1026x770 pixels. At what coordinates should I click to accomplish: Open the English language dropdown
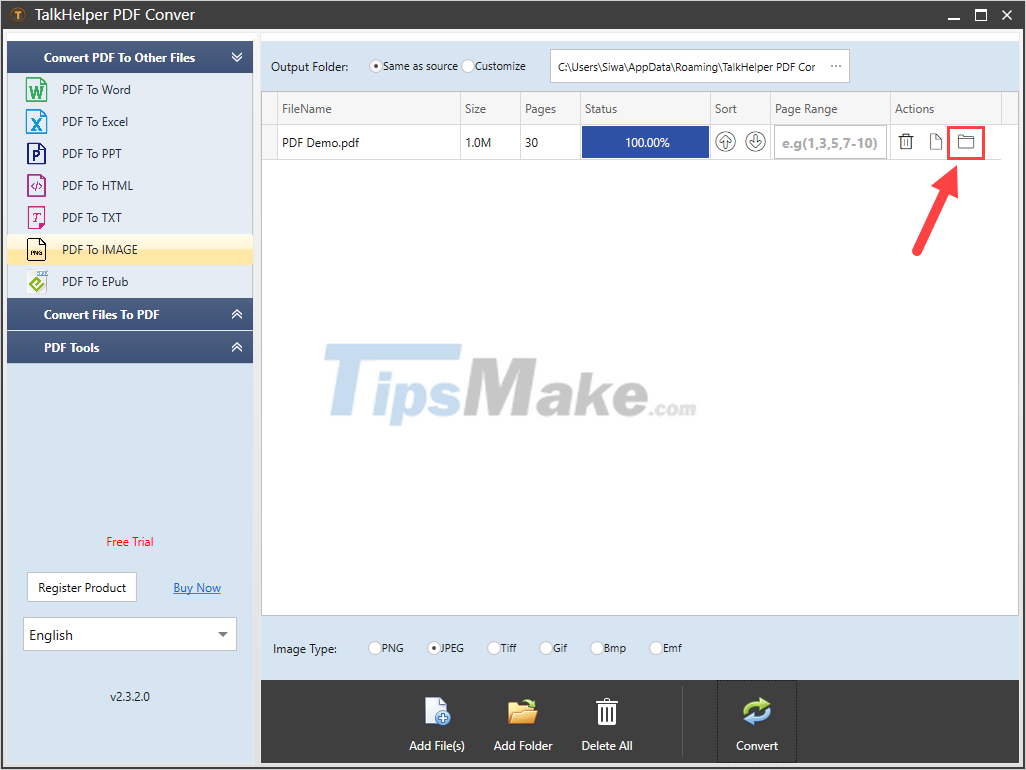129,634
